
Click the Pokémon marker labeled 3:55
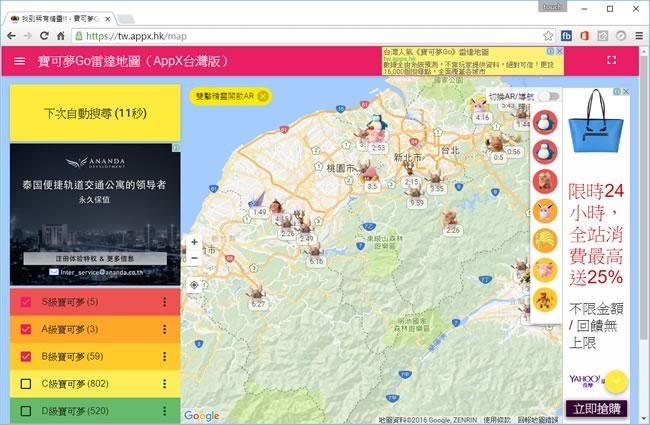click(435, 182)
